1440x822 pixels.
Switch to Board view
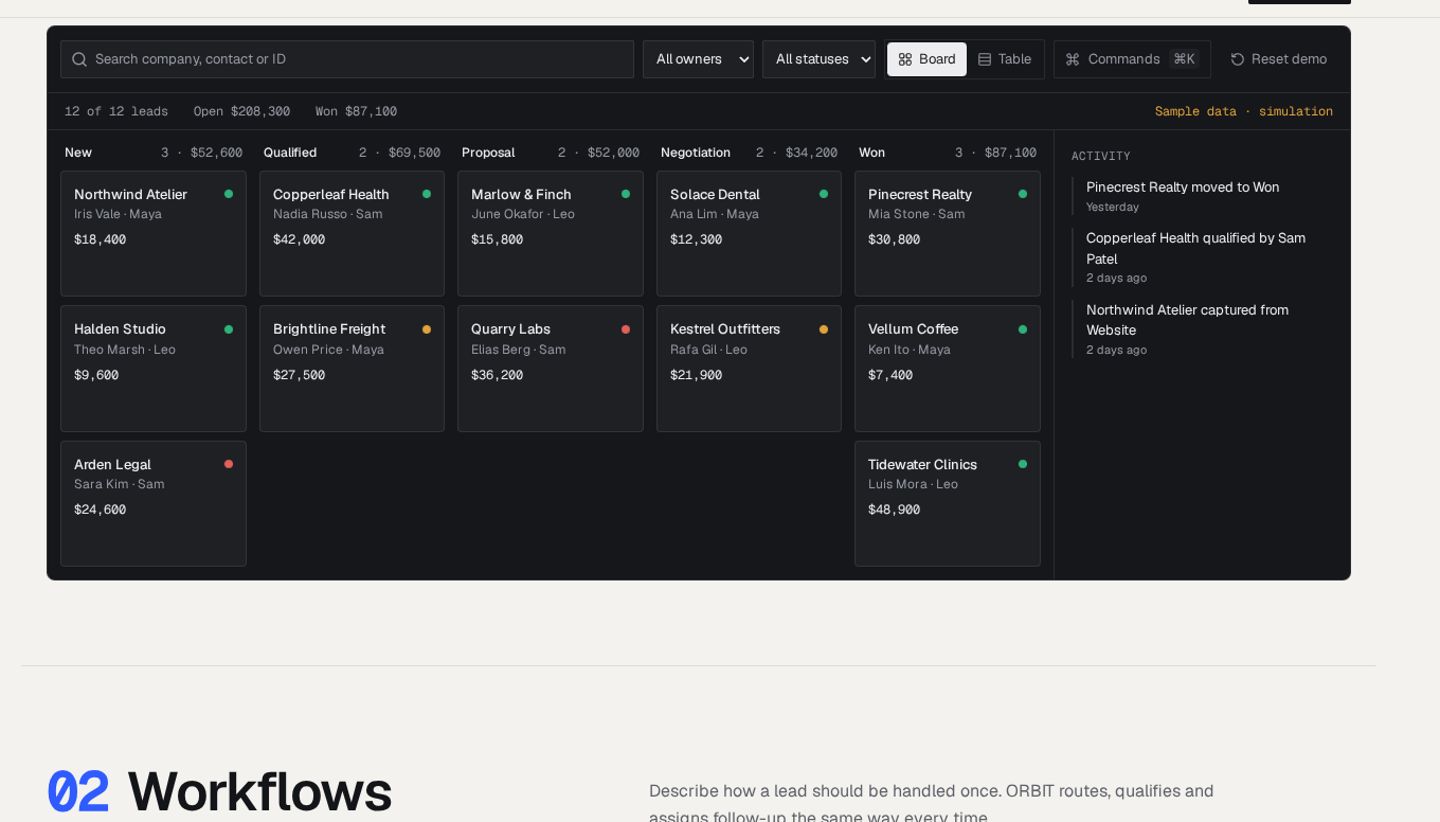[927, 59]
